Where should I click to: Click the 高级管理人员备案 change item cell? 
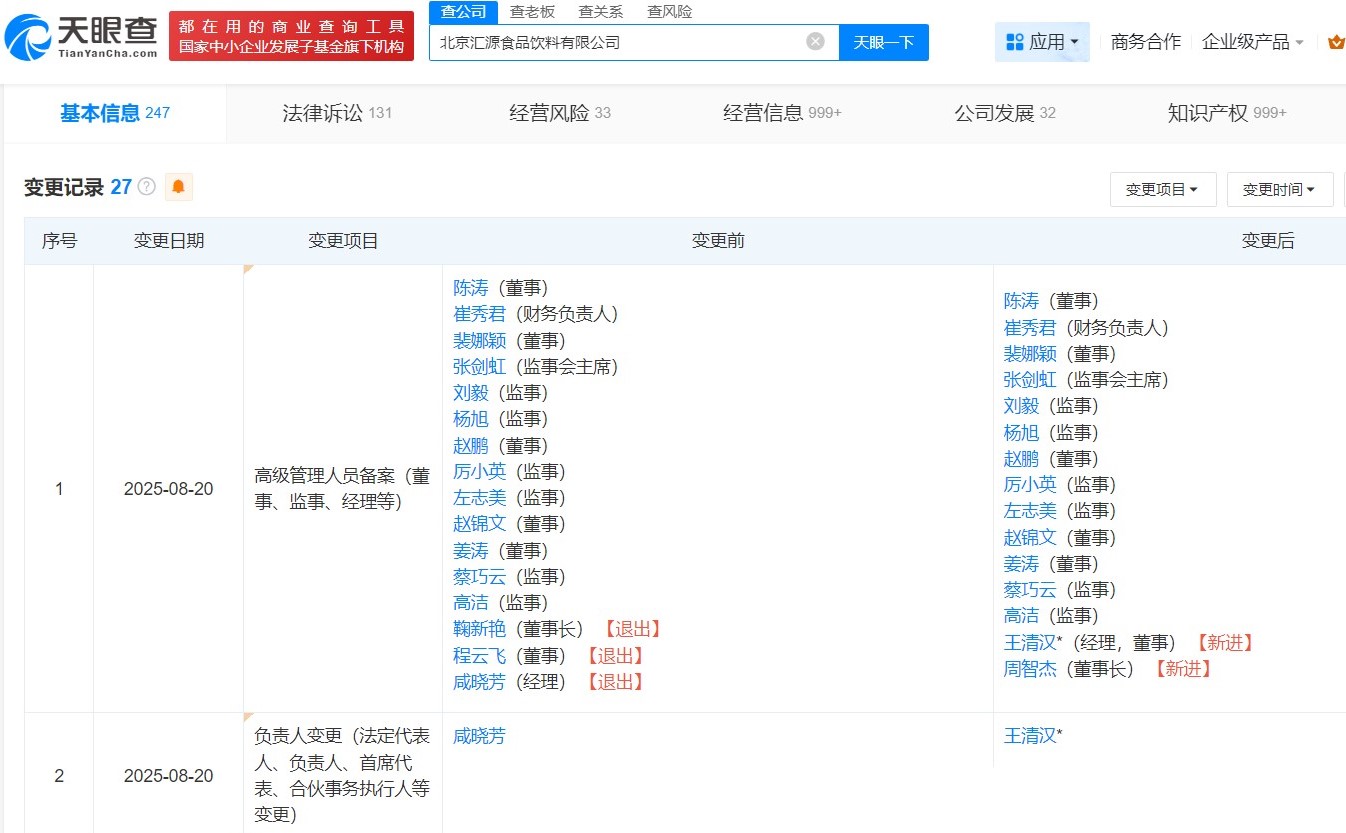click(x=342, y=489)
